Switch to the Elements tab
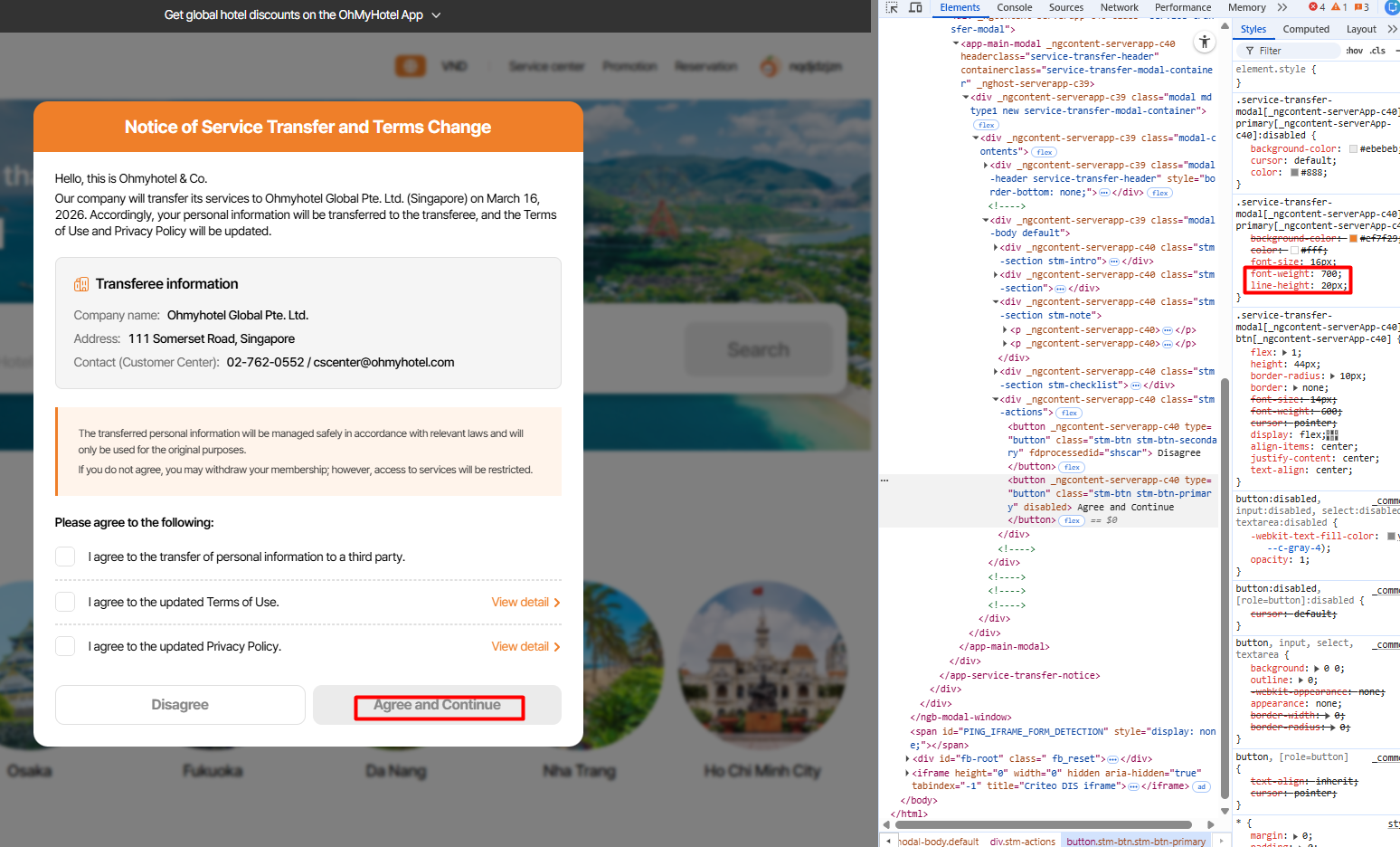This screenshot has height=847, width=1400. (960, 7)
